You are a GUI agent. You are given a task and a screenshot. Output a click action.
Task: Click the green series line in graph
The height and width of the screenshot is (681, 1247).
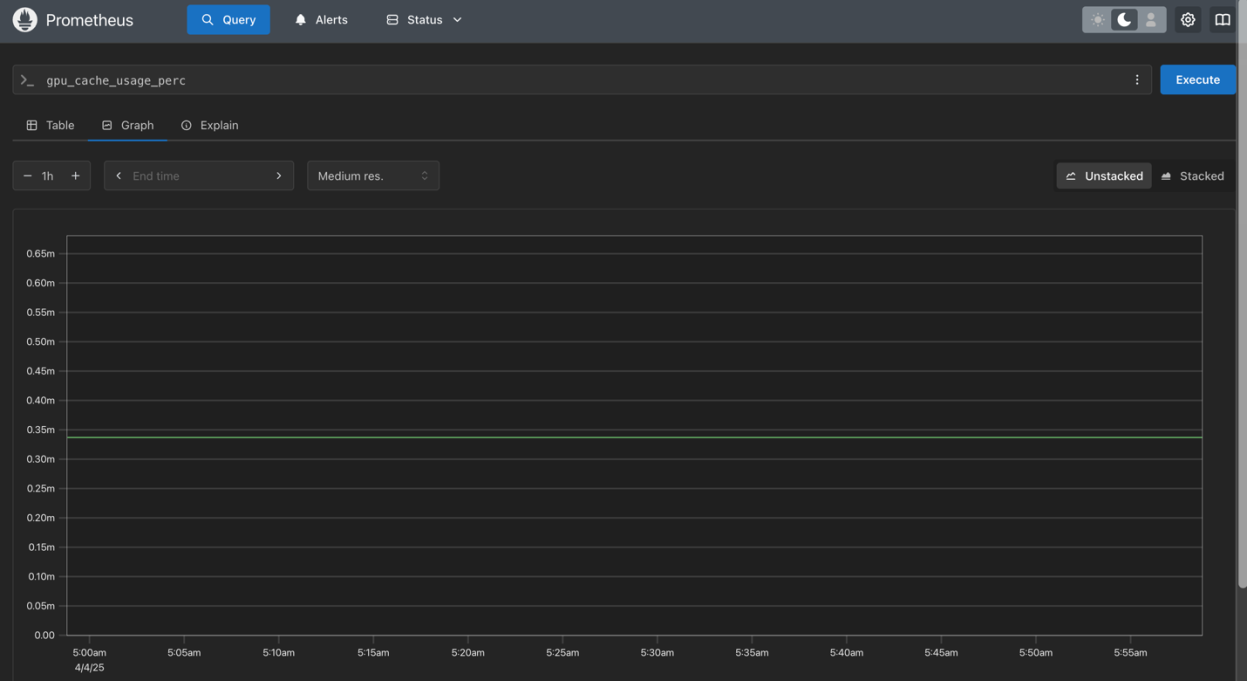(x=634, y=437)
